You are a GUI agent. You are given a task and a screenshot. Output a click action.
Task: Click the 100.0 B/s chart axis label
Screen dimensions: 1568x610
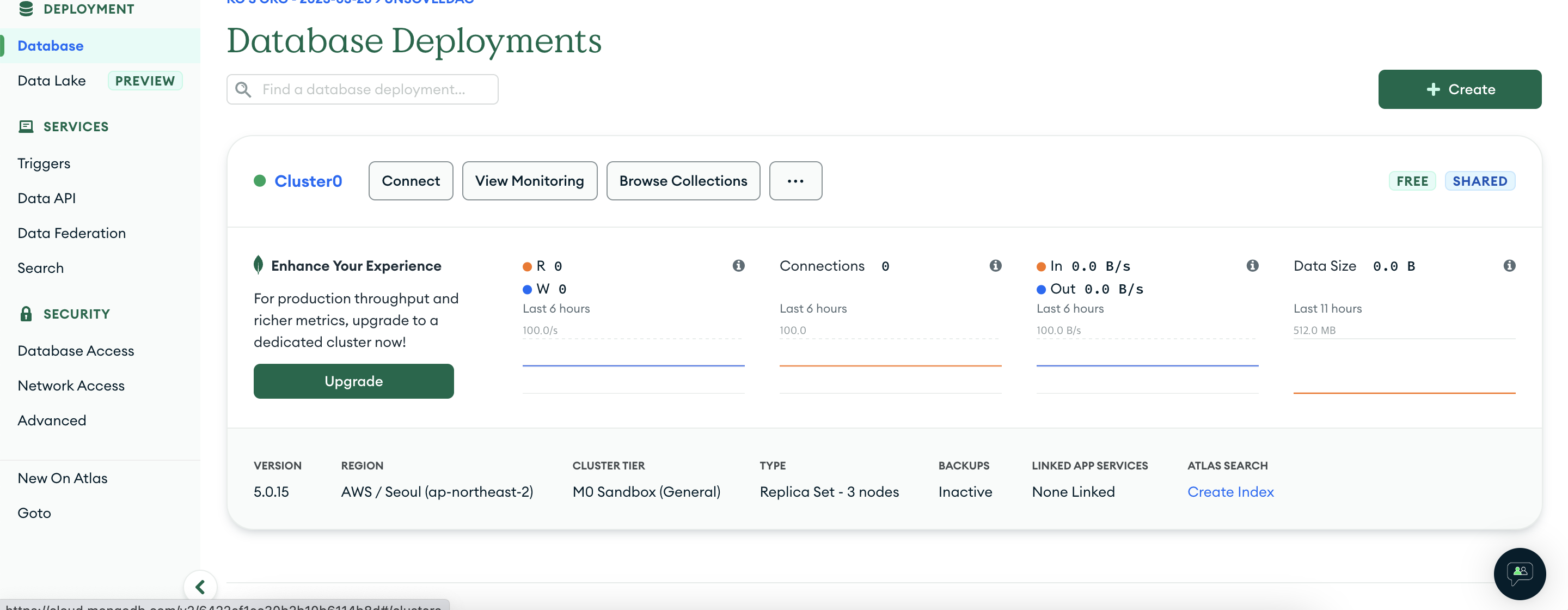point(1058,331)
